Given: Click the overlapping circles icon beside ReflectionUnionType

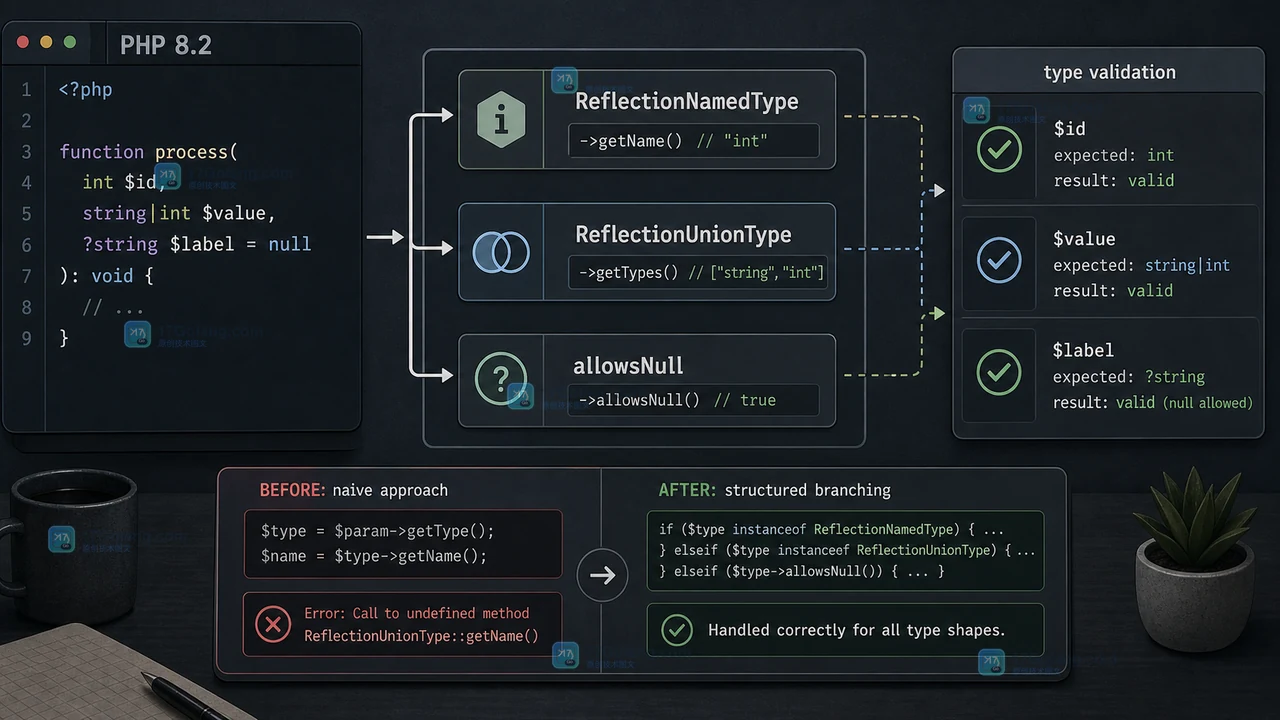Looking at the screenshot, I should [501, 252].
